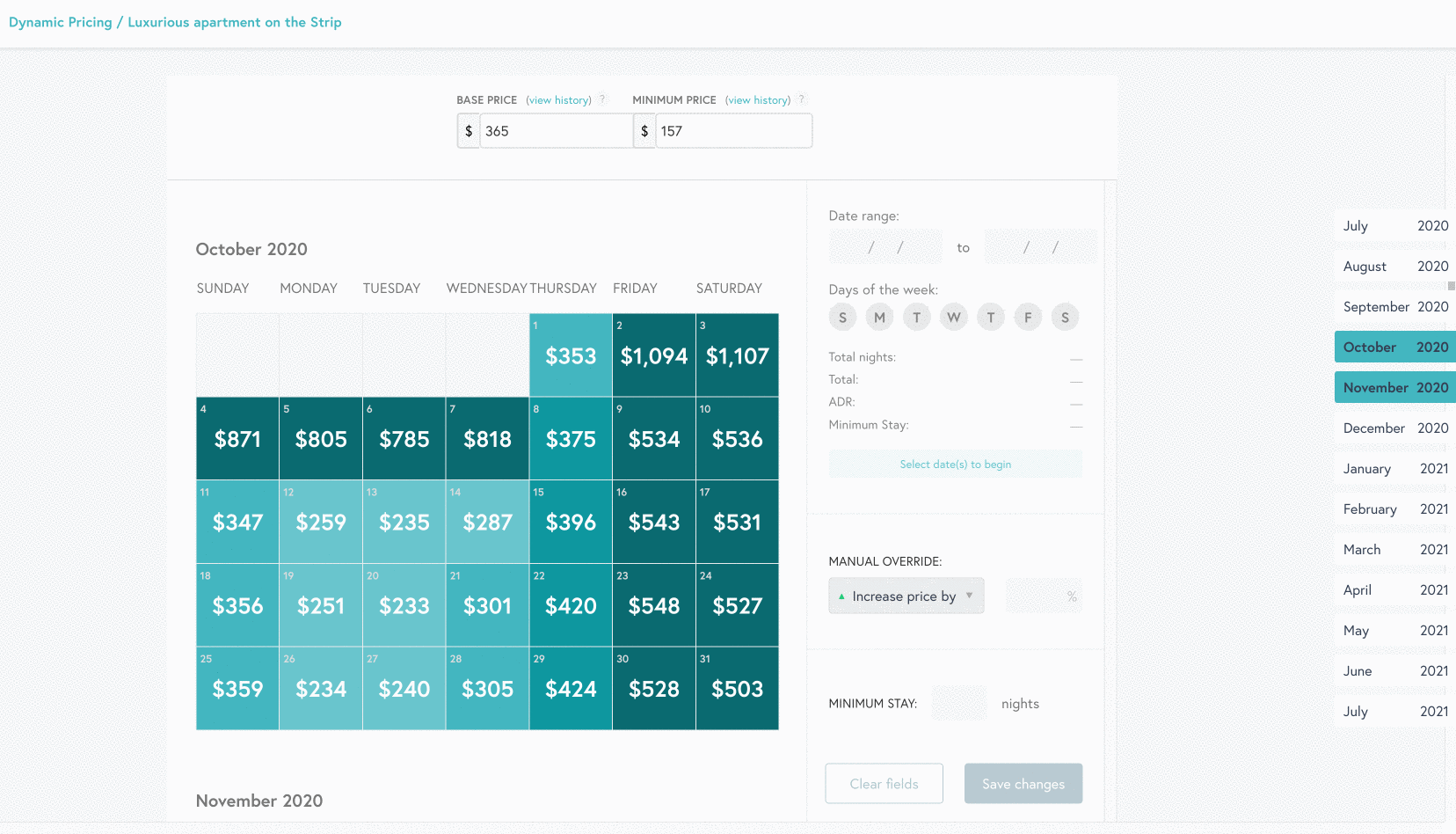The width and height of the screenshot is (1456, 834).
Task: Toggle Saturday day-of-week circle
Action: 1065,318
